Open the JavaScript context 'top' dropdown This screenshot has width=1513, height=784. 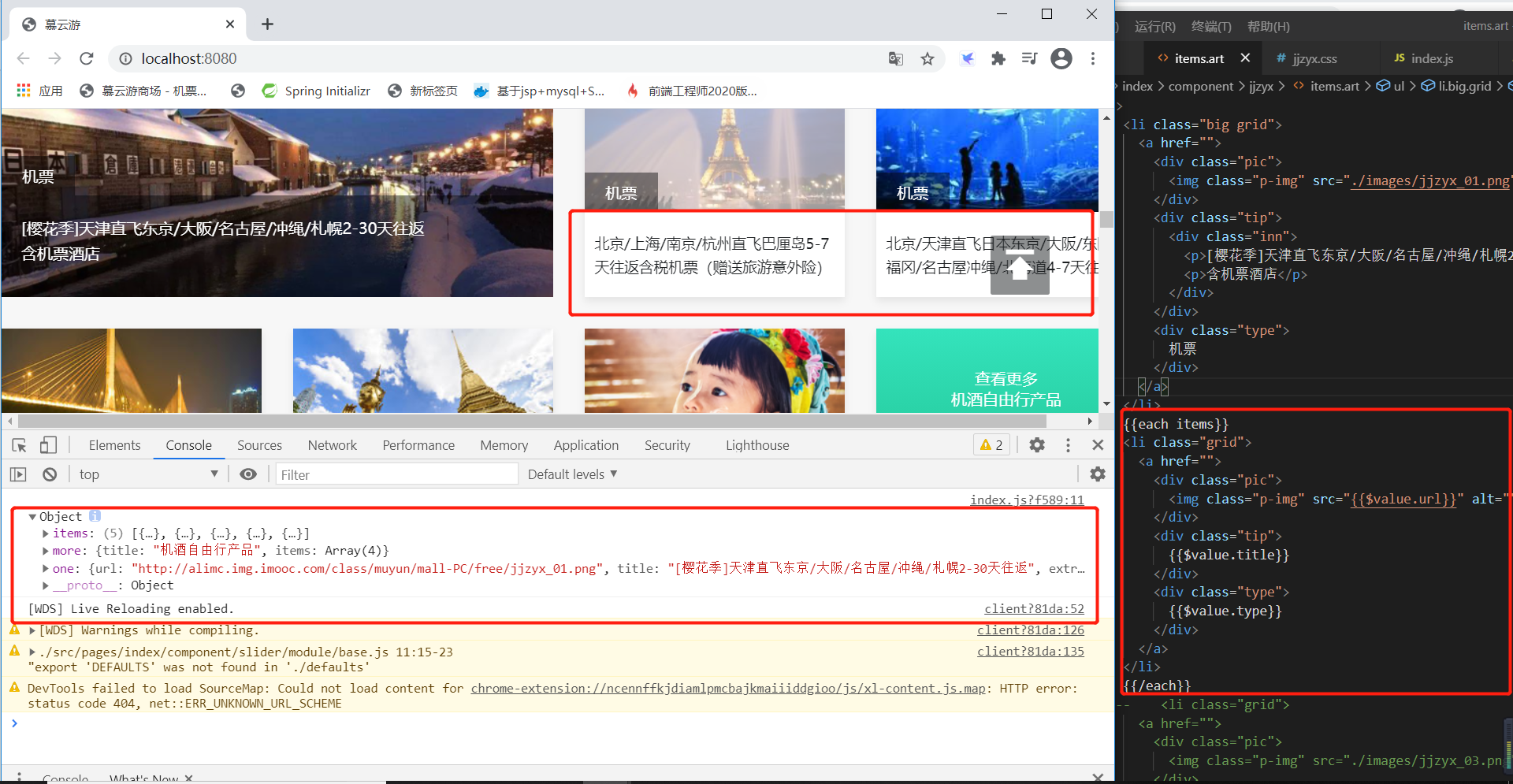(x=148, y=474)
